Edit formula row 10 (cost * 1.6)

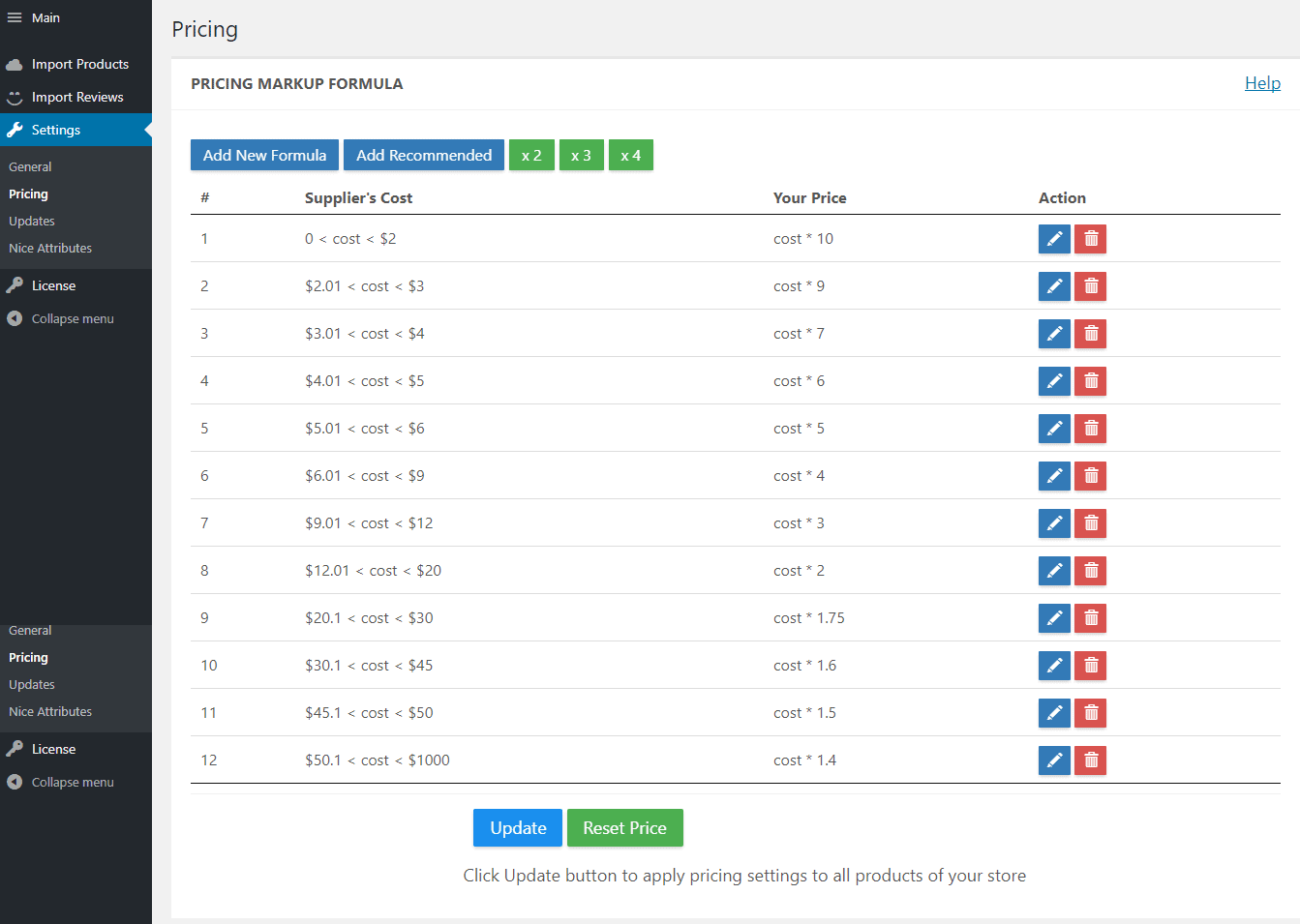coord(1054,666)
